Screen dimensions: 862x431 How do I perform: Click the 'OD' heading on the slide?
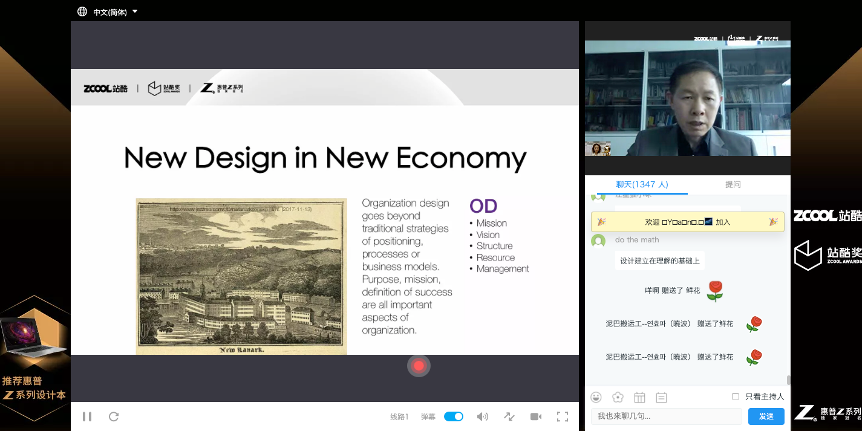click(483, 206)
